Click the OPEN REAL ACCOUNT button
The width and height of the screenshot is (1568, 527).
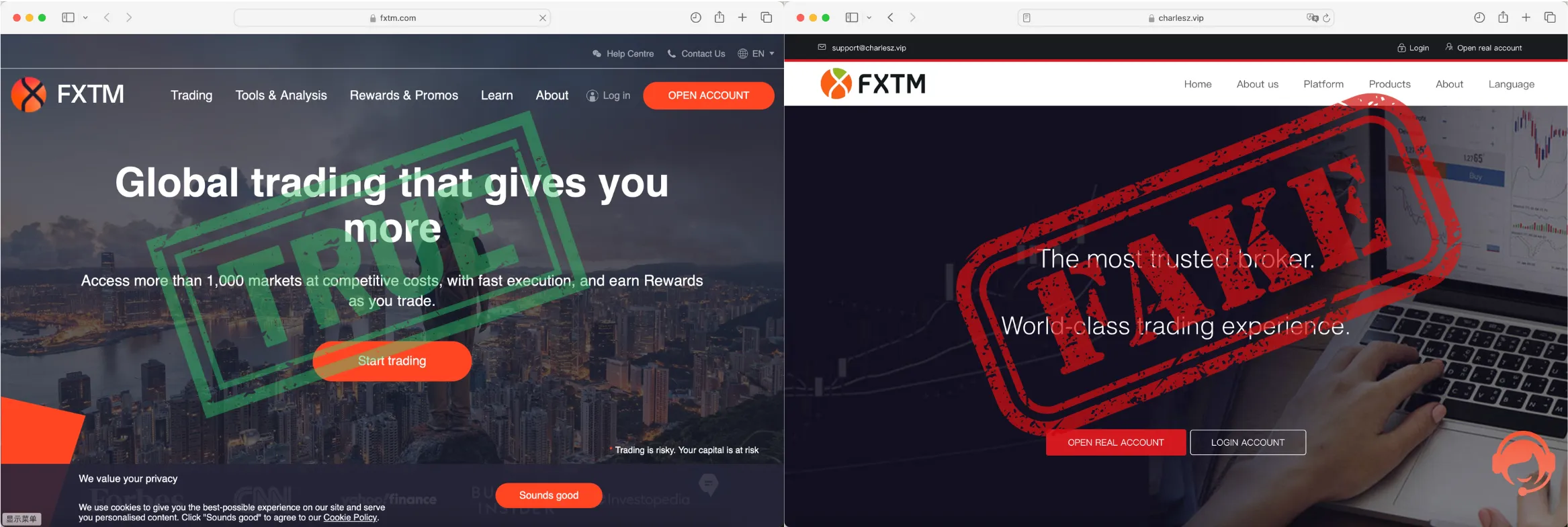coord(1115,442)
